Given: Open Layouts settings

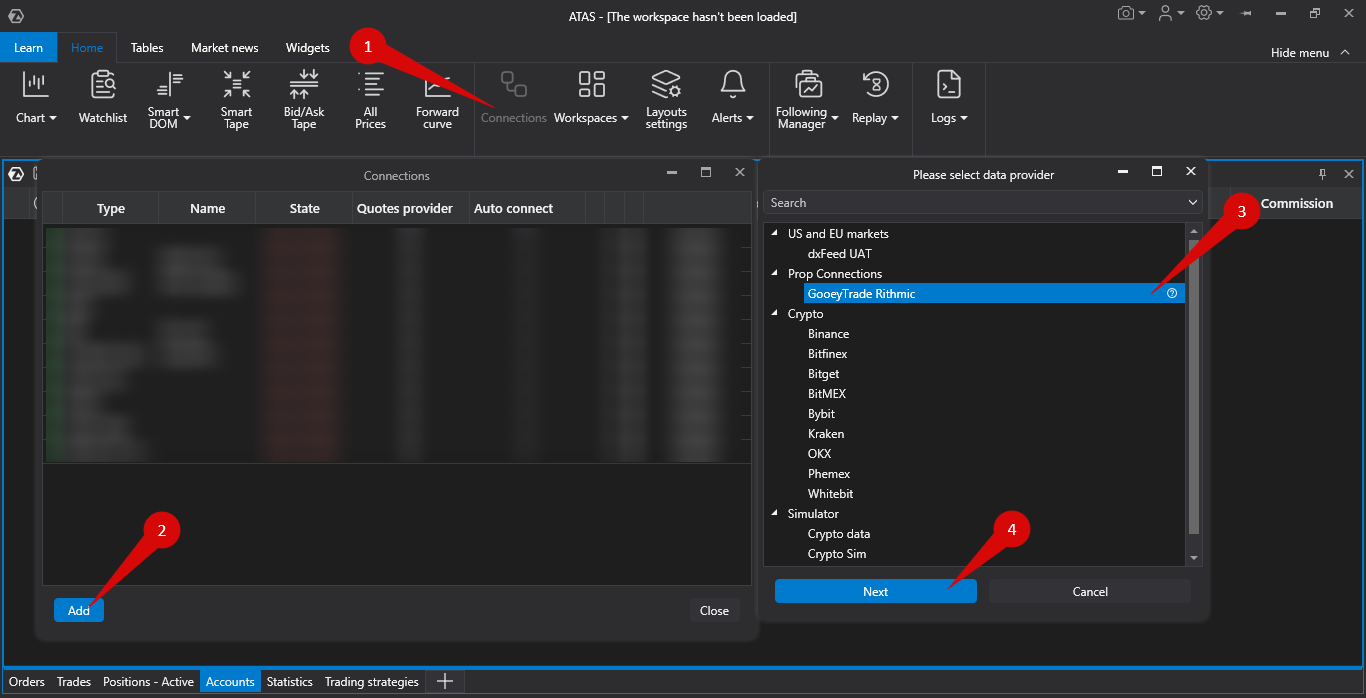Looking at the screenshot, I should 666,100.
